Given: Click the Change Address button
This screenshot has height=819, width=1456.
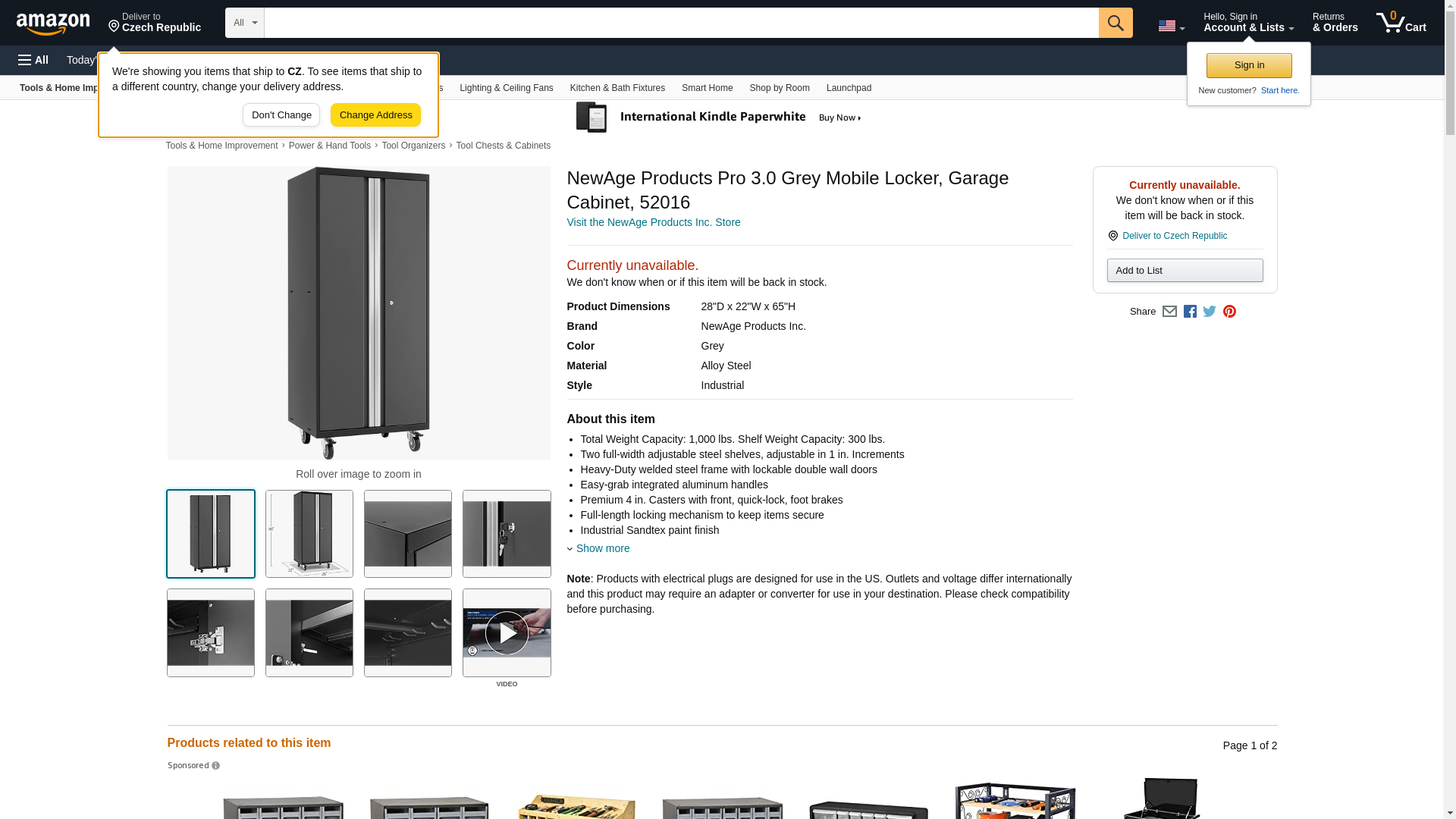Looking at the screenshot, I should [375, 115].
